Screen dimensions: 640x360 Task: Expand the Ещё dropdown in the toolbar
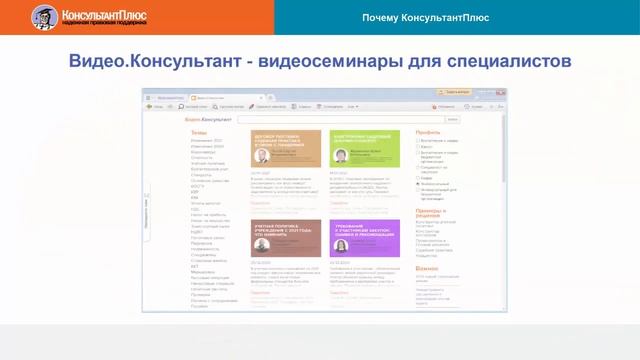(353, 107)
